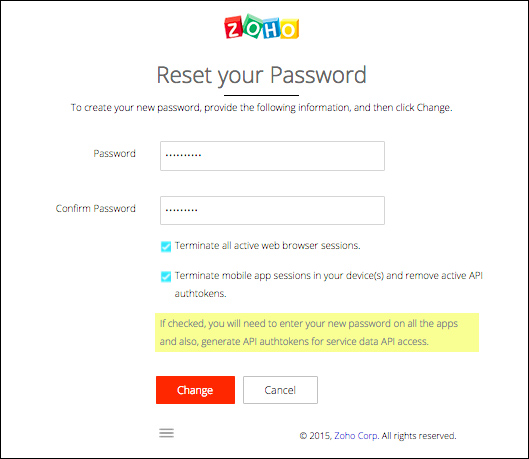This screenshot has width=529, height=459.
Task: Click the copyright 2015 footer text
Action: [x=378, y=436]
